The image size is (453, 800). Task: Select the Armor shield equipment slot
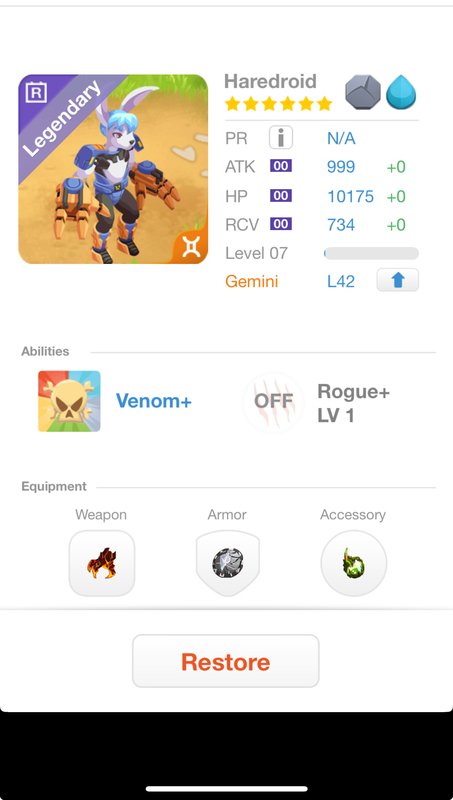pos(228,563)
